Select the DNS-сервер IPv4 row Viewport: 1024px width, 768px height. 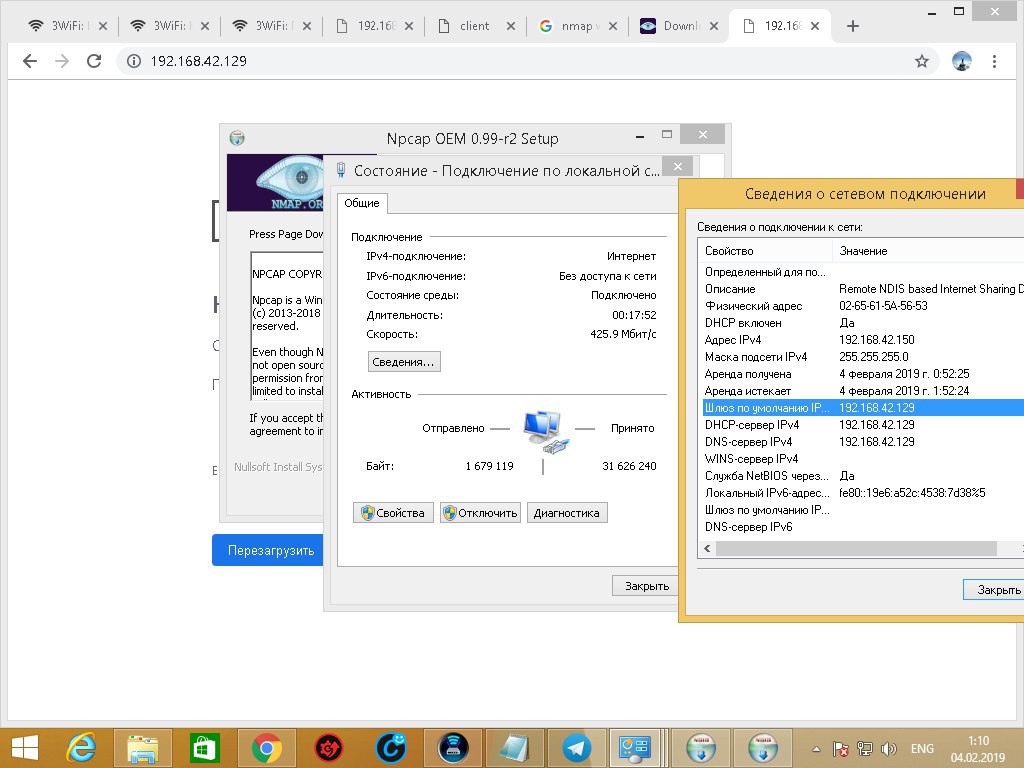[861, 441]
